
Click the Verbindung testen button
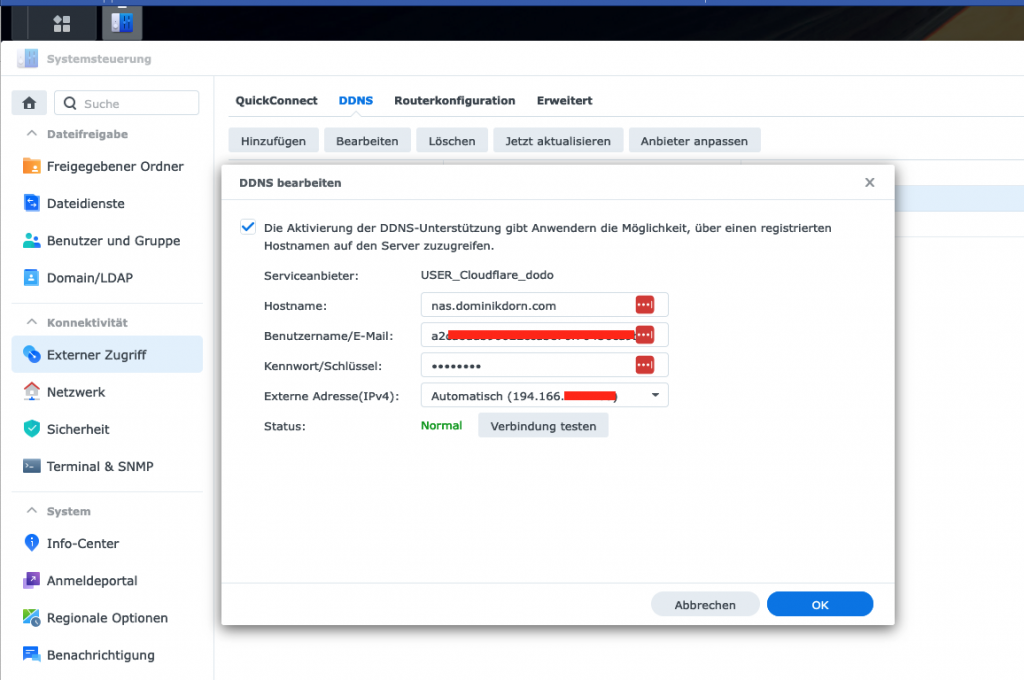tap(543, 426)
